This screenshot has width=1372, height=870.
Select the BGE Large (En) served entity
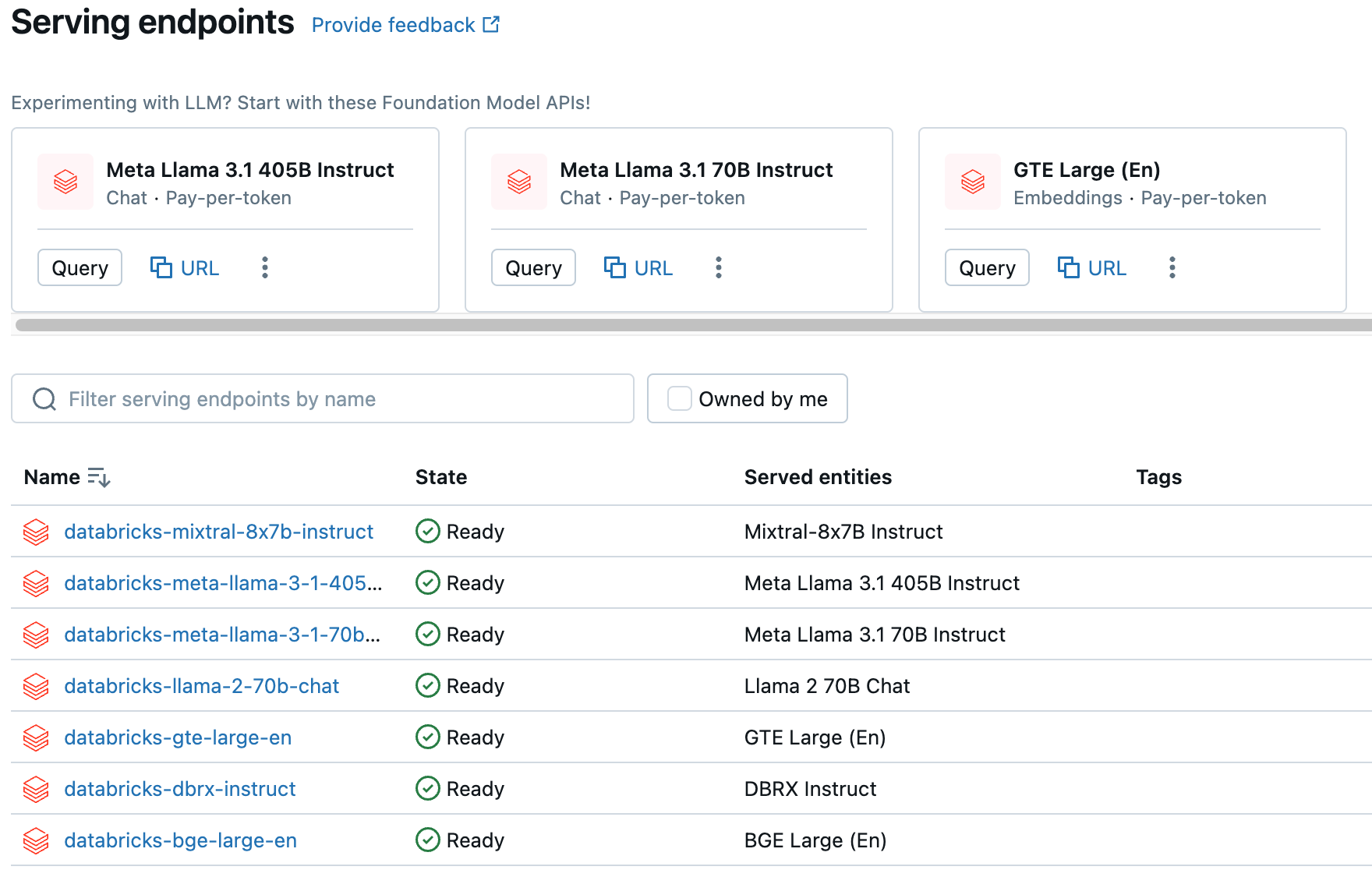pos(815,840)
